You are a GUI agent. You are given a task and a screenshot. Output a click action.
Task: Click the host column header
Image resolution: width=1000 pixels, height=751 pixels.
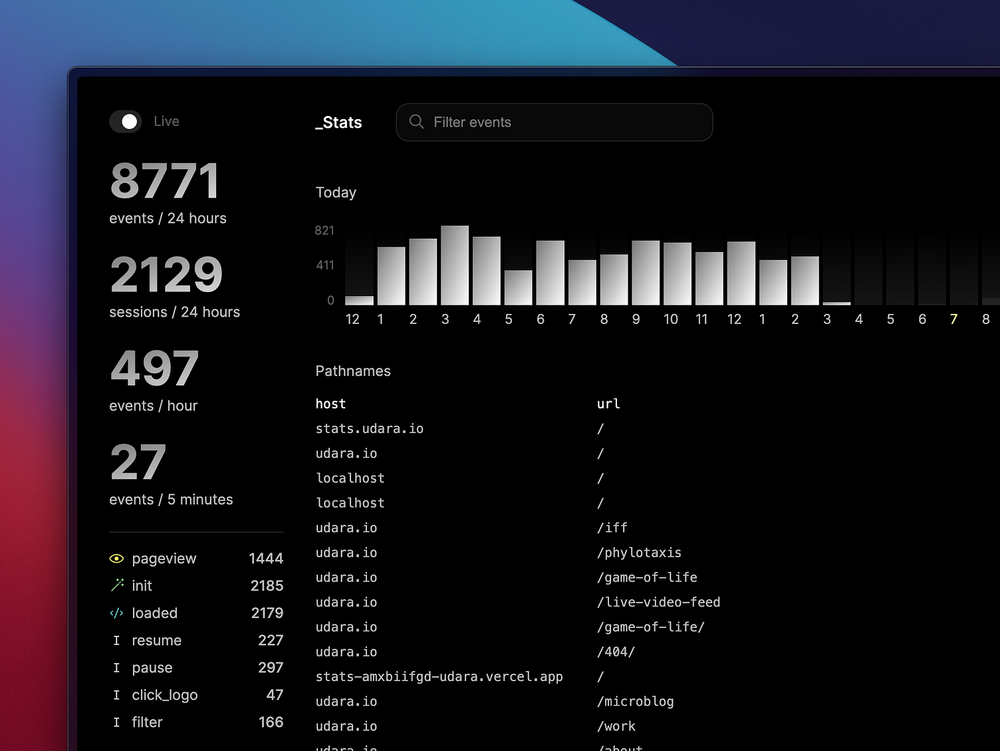(331, 404)
